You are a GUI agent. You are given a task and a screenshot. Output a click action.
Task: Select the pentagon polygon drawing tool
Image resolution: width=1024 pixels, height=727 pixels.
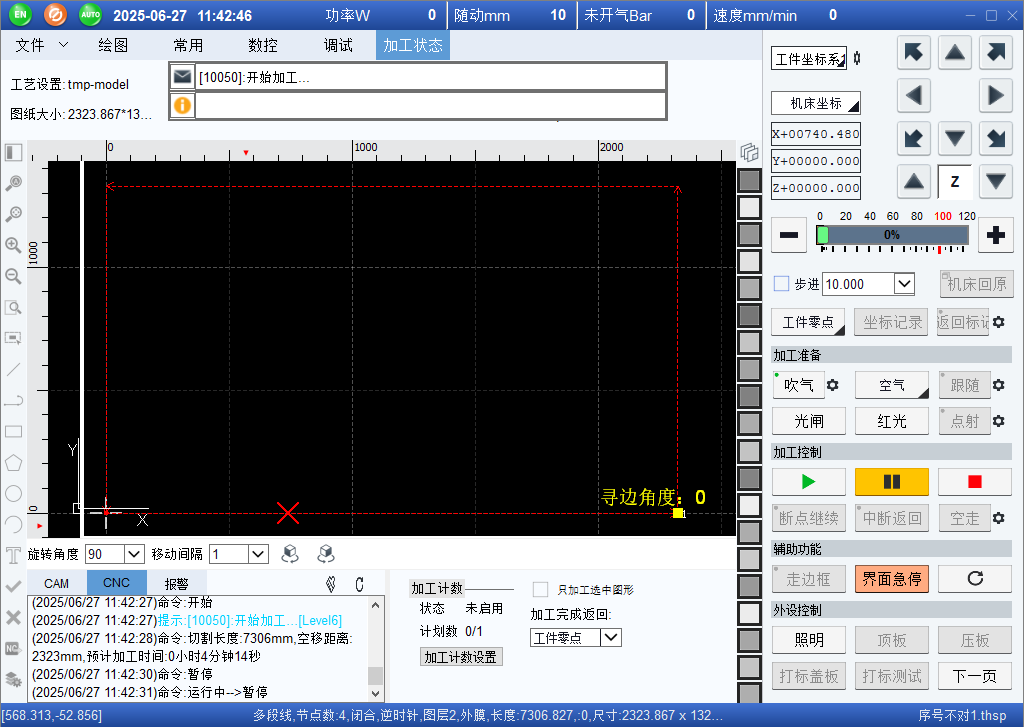(x=14, y=462)
